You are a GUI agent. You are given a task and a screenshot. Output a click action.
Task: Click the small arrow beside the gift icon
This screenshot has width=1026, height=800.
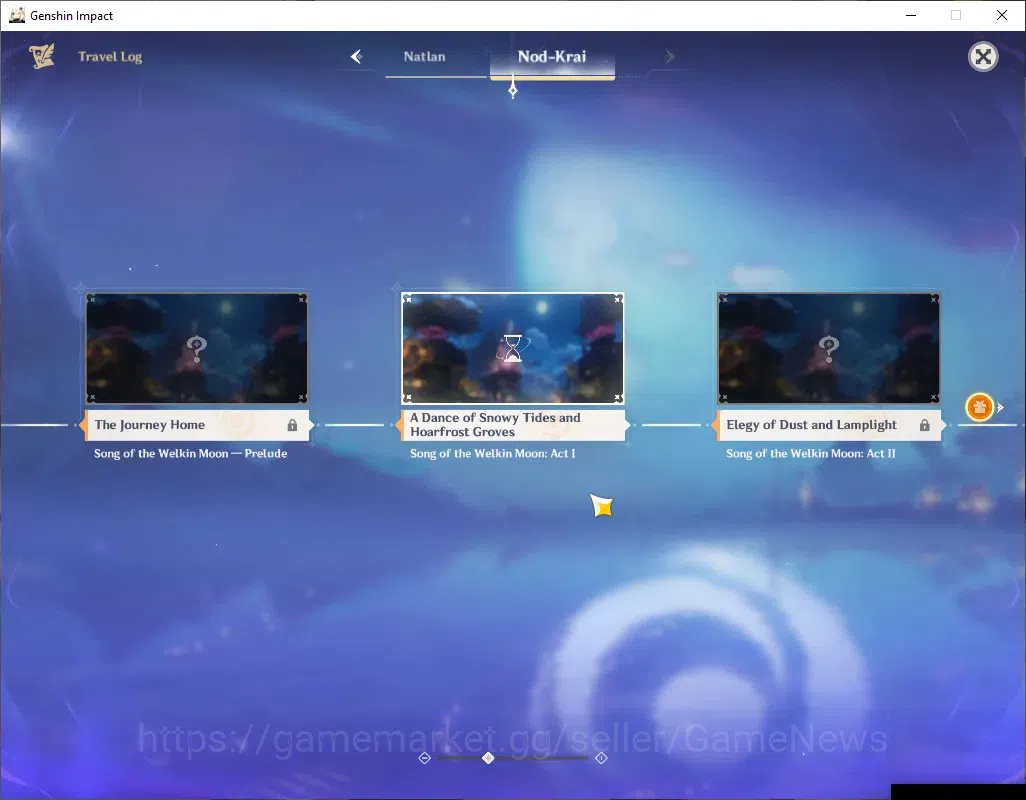[x=1000, y=407]
